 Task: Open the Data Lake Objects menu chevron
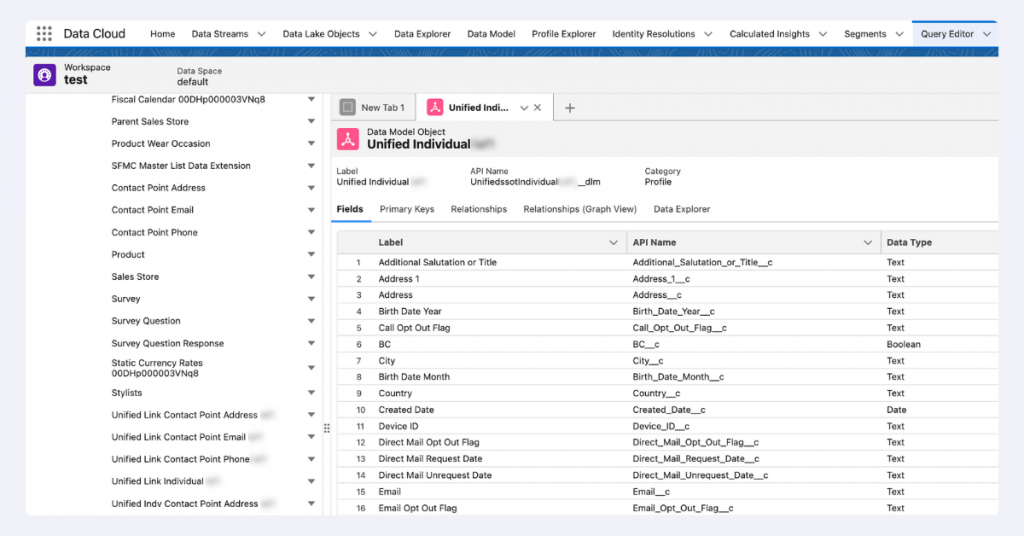373,34
